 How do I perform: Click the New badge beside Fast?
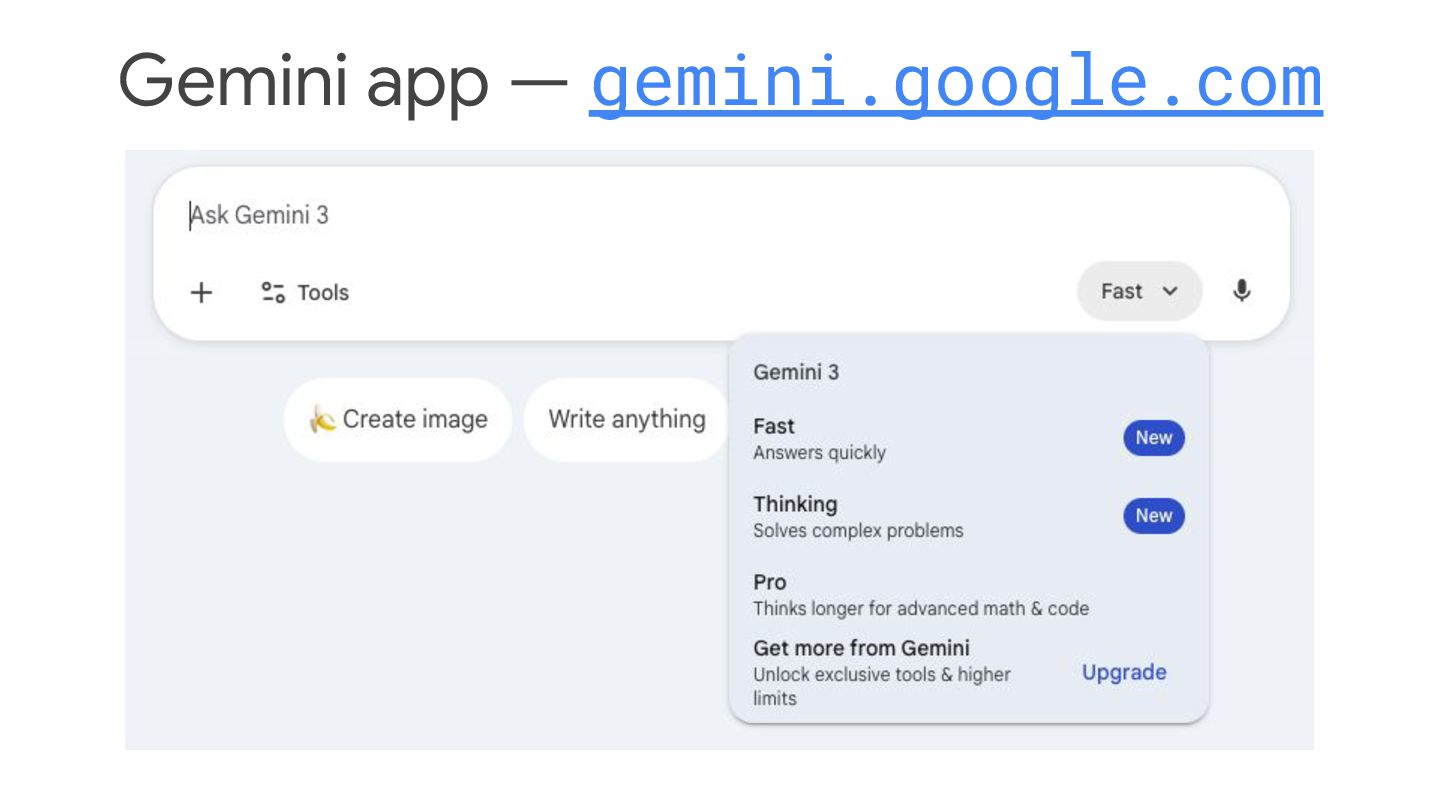coord(1153,438)
